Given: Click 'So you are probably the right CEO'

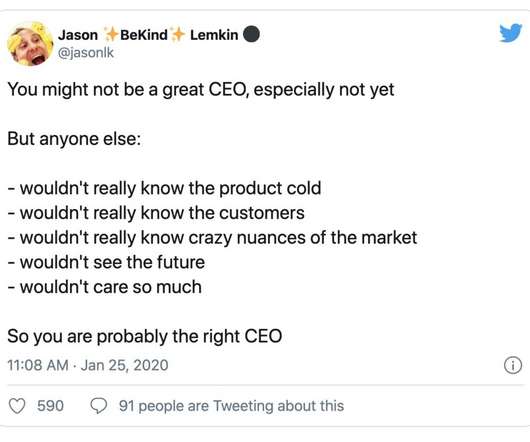Looking at the screenshot, I should tap(145, 337).
